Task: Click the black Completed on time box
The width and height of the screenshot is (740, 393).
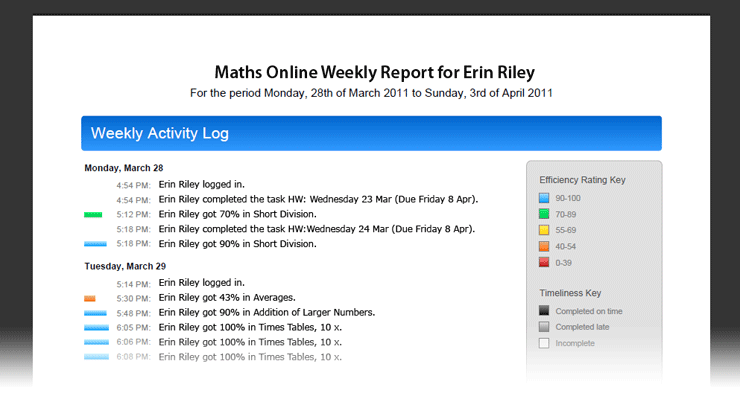Action: (x=544, y=310)
